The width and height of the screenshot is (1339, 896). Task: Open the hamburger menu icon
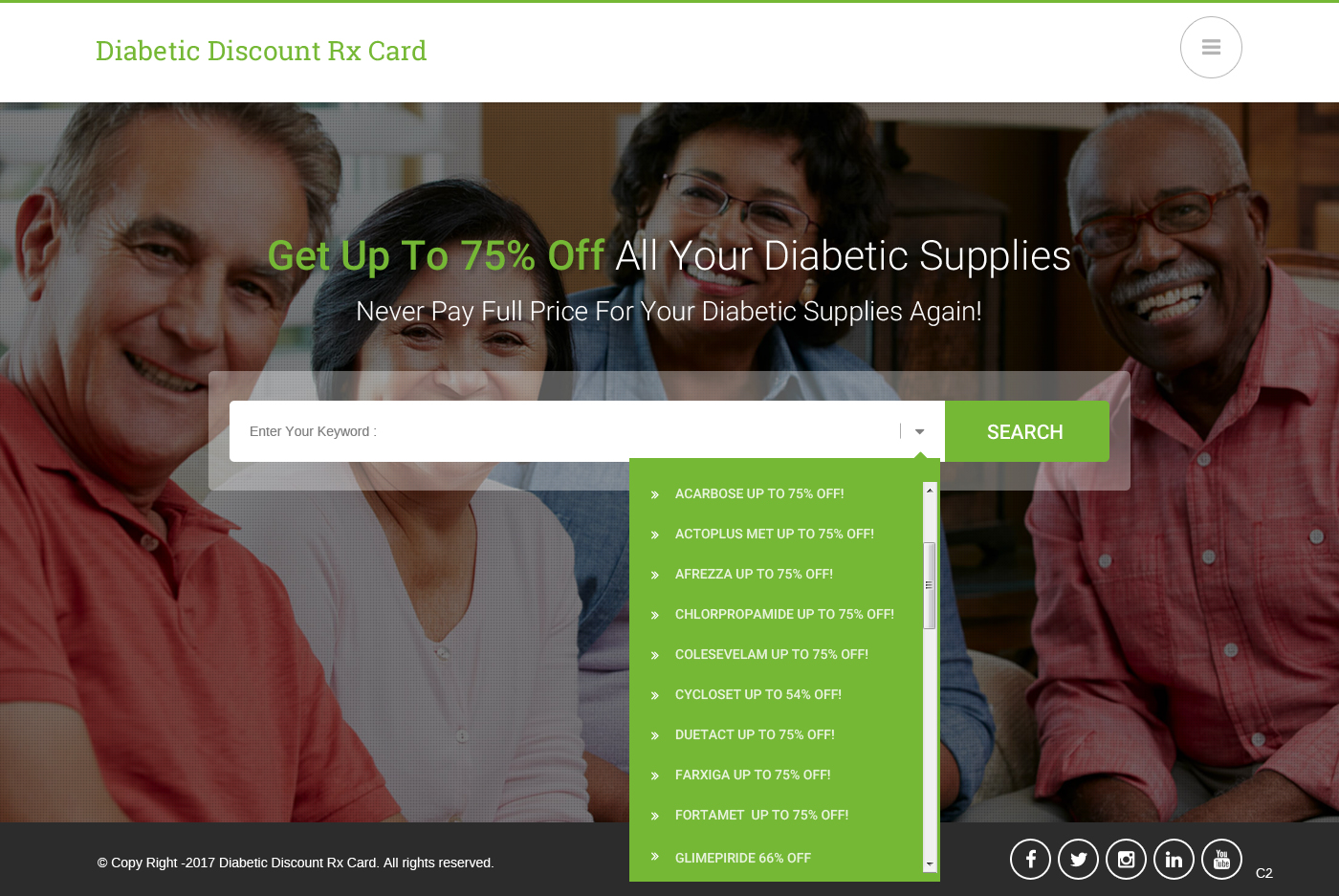point(1211,47)
